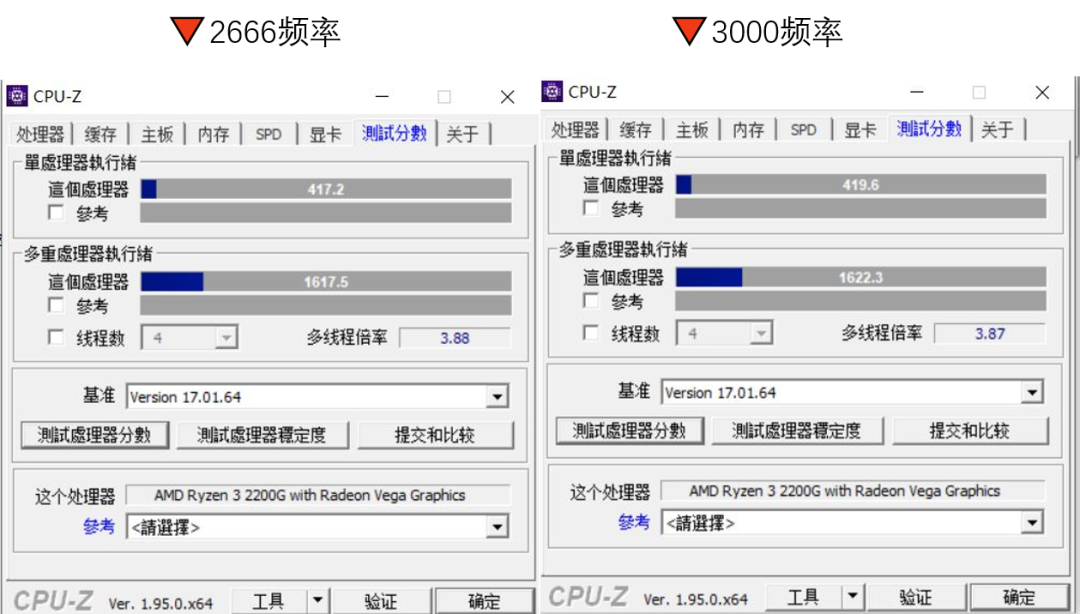Open the 显卡 tab in the 2666 window

tap(325, 134)
